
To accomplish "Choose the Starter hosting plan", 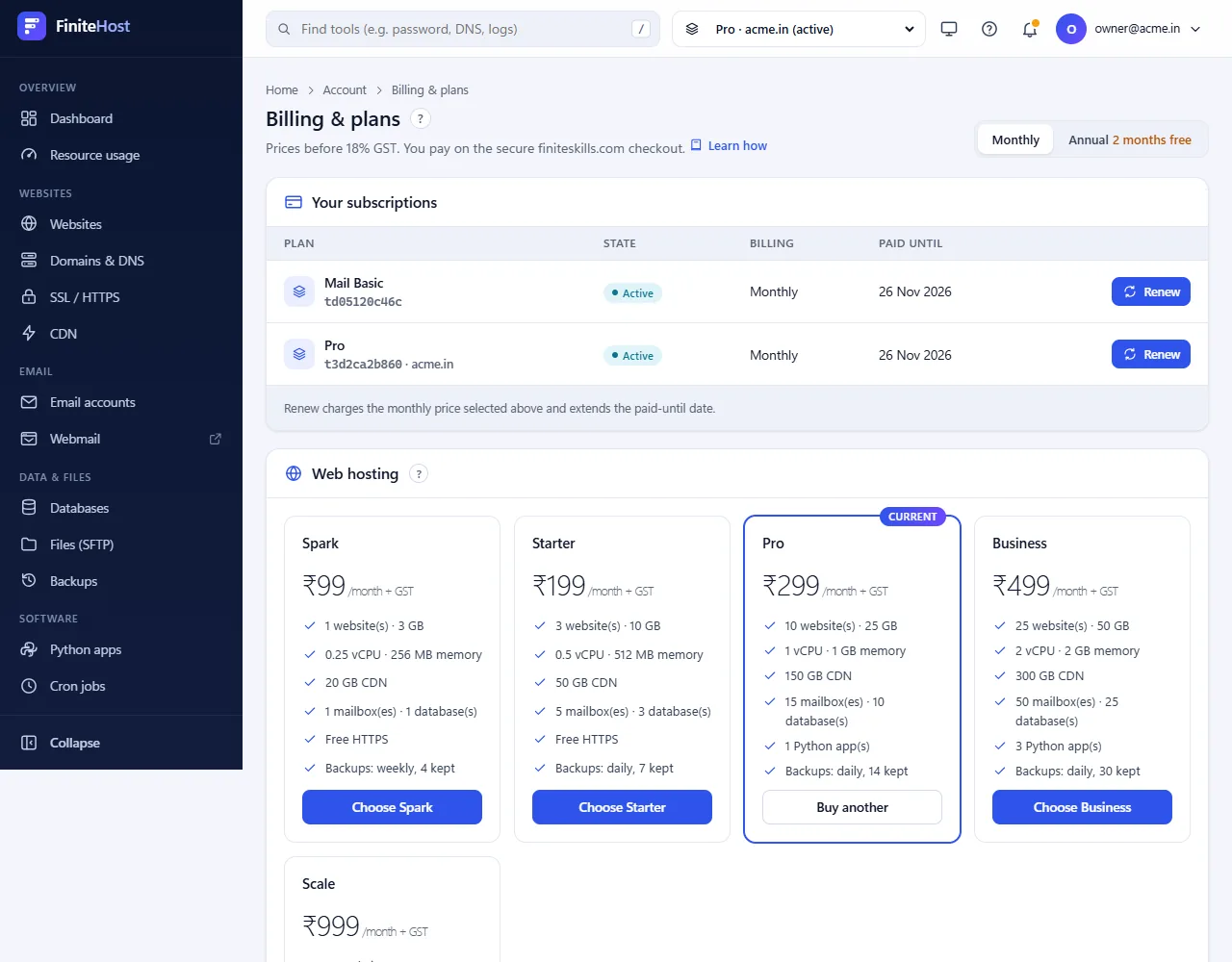I will 622,807.
